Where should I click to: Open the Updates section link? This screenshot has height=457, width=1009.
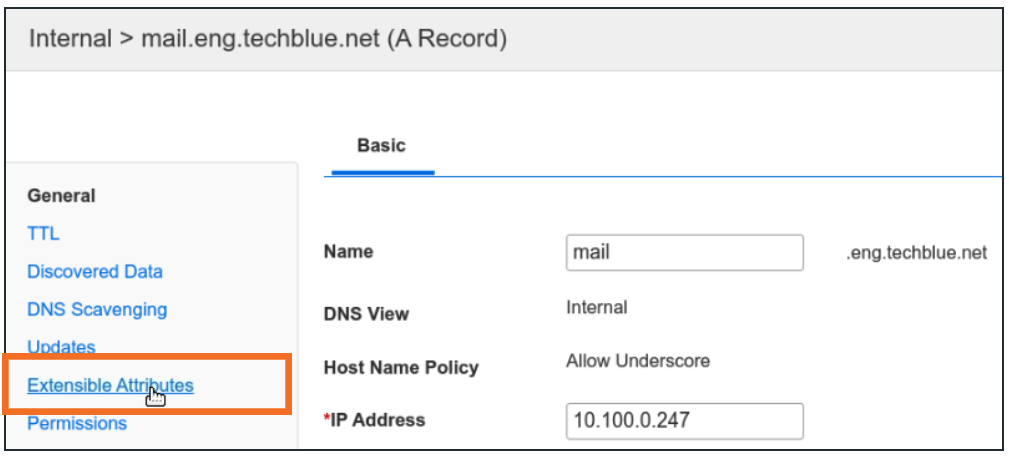point(61,347)
